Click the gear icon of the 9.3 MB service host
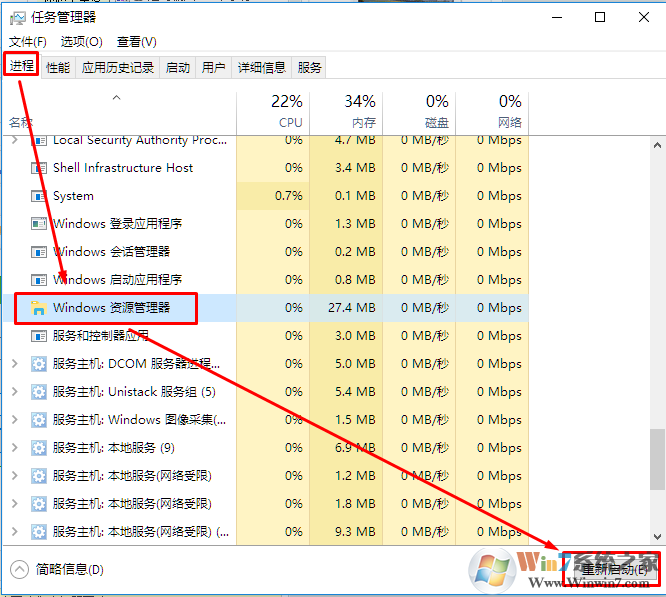This screenshot has width=666, height=597. pyautogui.click(x=39, y=532)
